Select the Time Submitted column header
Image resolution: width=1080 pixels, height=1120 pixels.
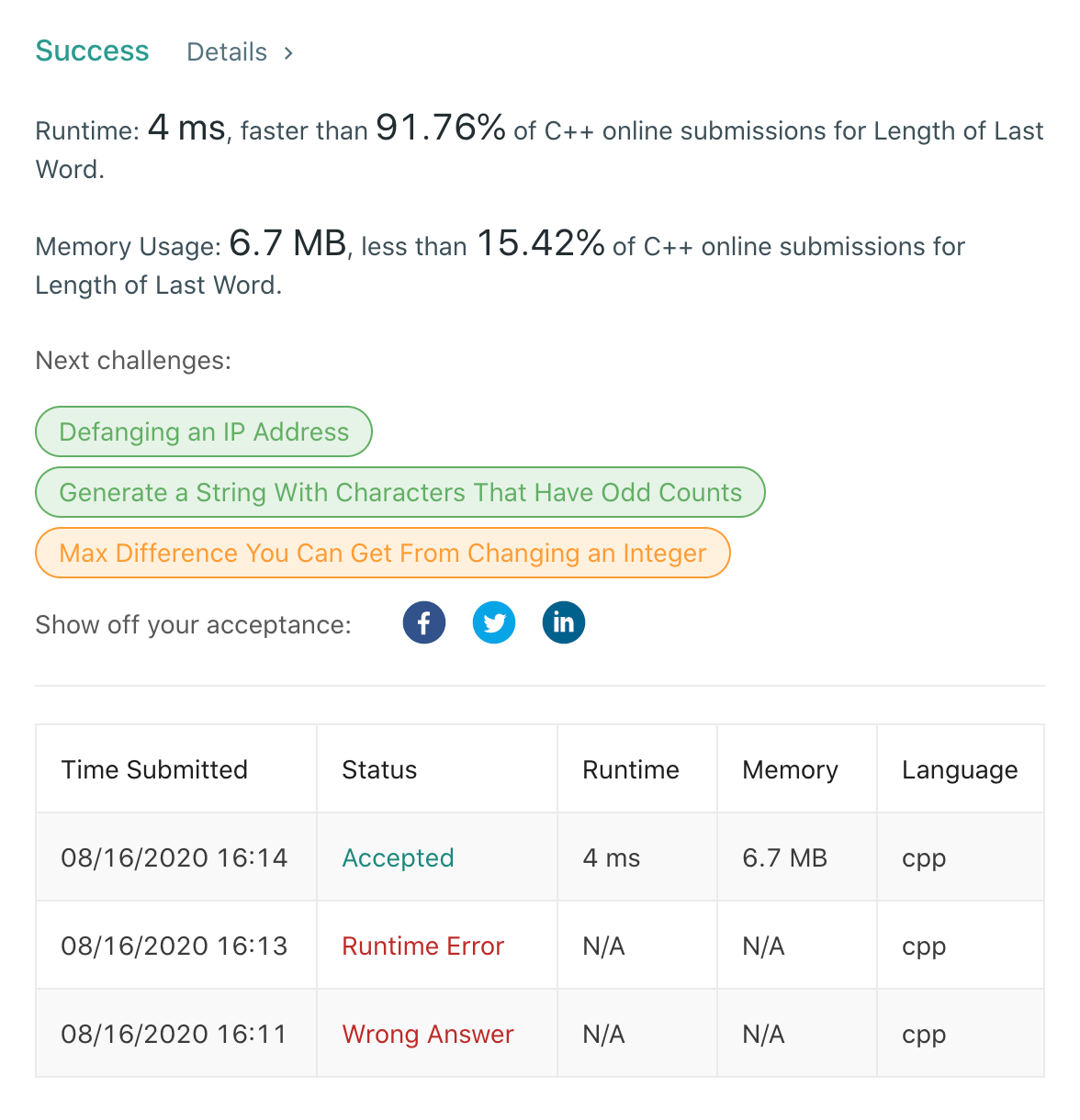pyautogui.click(x=154, y=769)
